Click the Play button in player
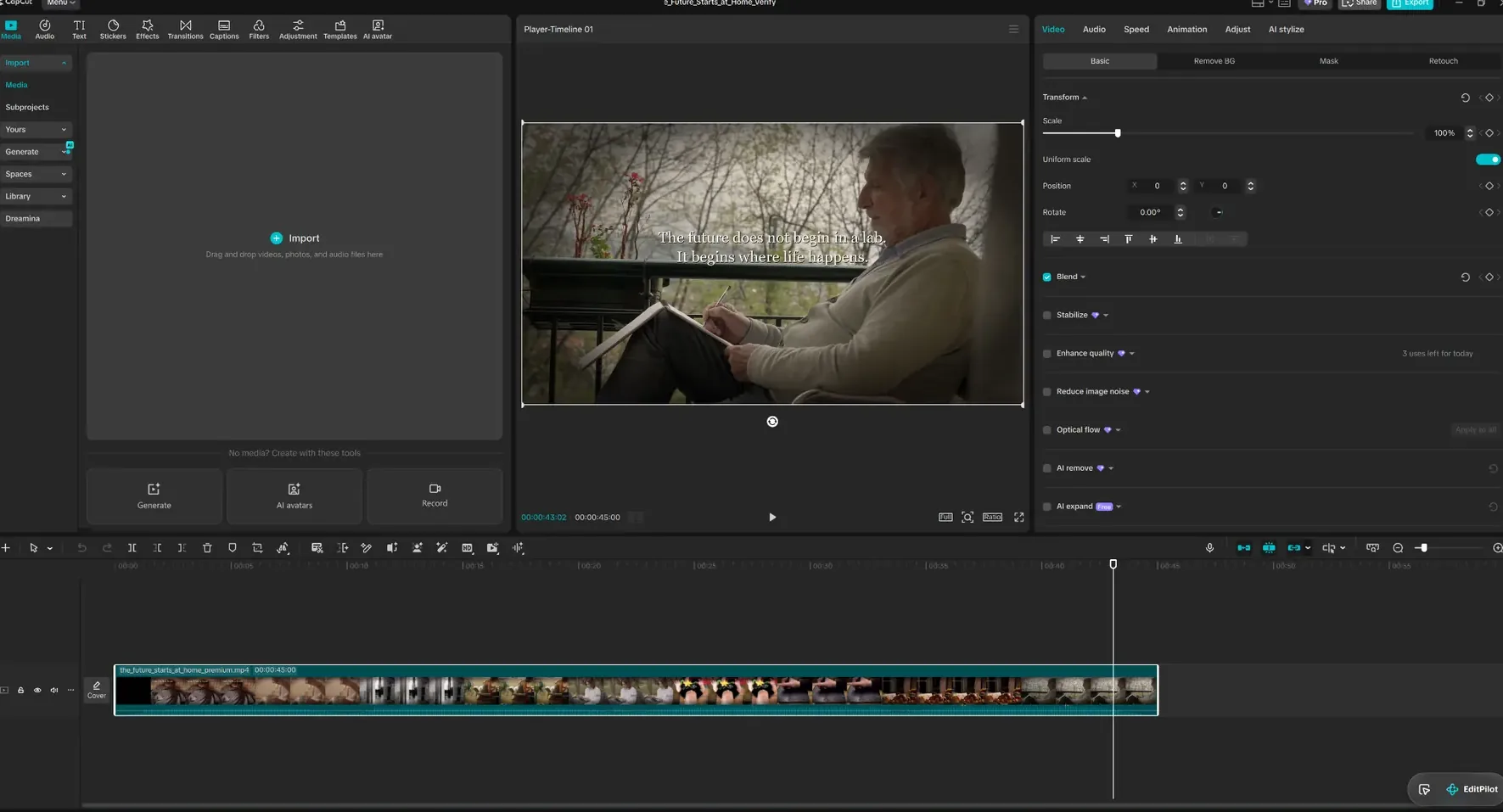This screenshot has width=1503, height=812. pos(772,517)
